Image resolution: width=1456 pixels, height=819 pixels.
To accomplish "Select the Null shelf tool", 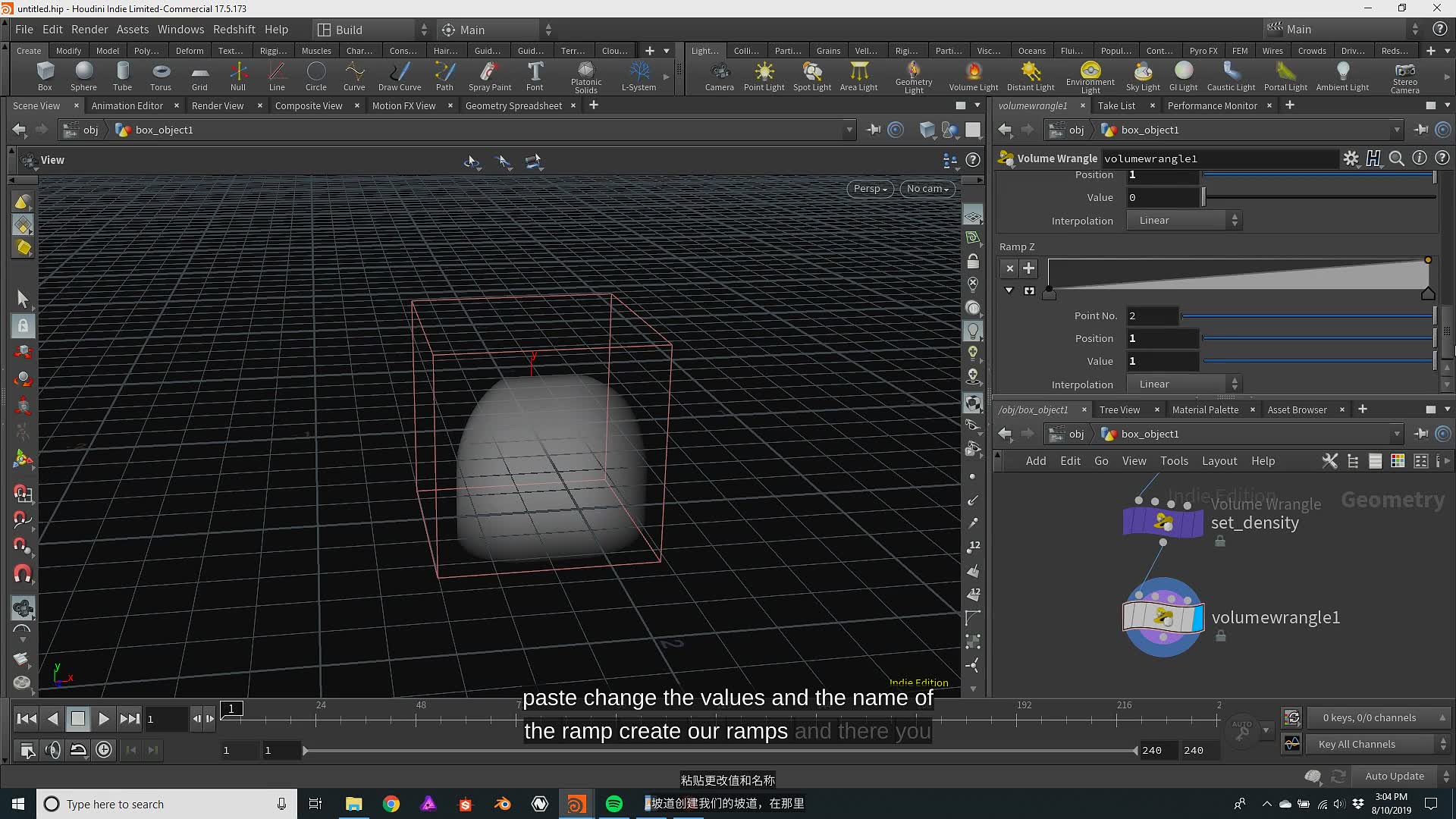I will [238, 77].
